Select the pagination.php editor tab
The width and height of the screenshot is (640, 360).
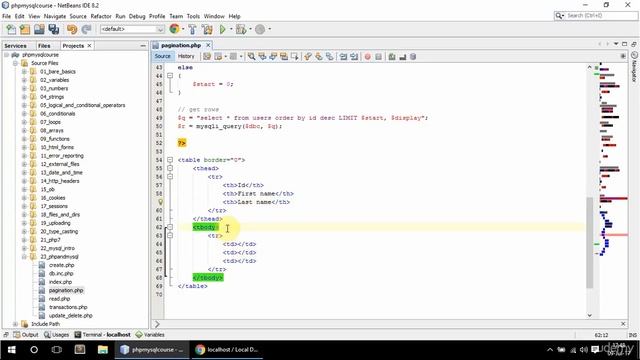[181, 45]
